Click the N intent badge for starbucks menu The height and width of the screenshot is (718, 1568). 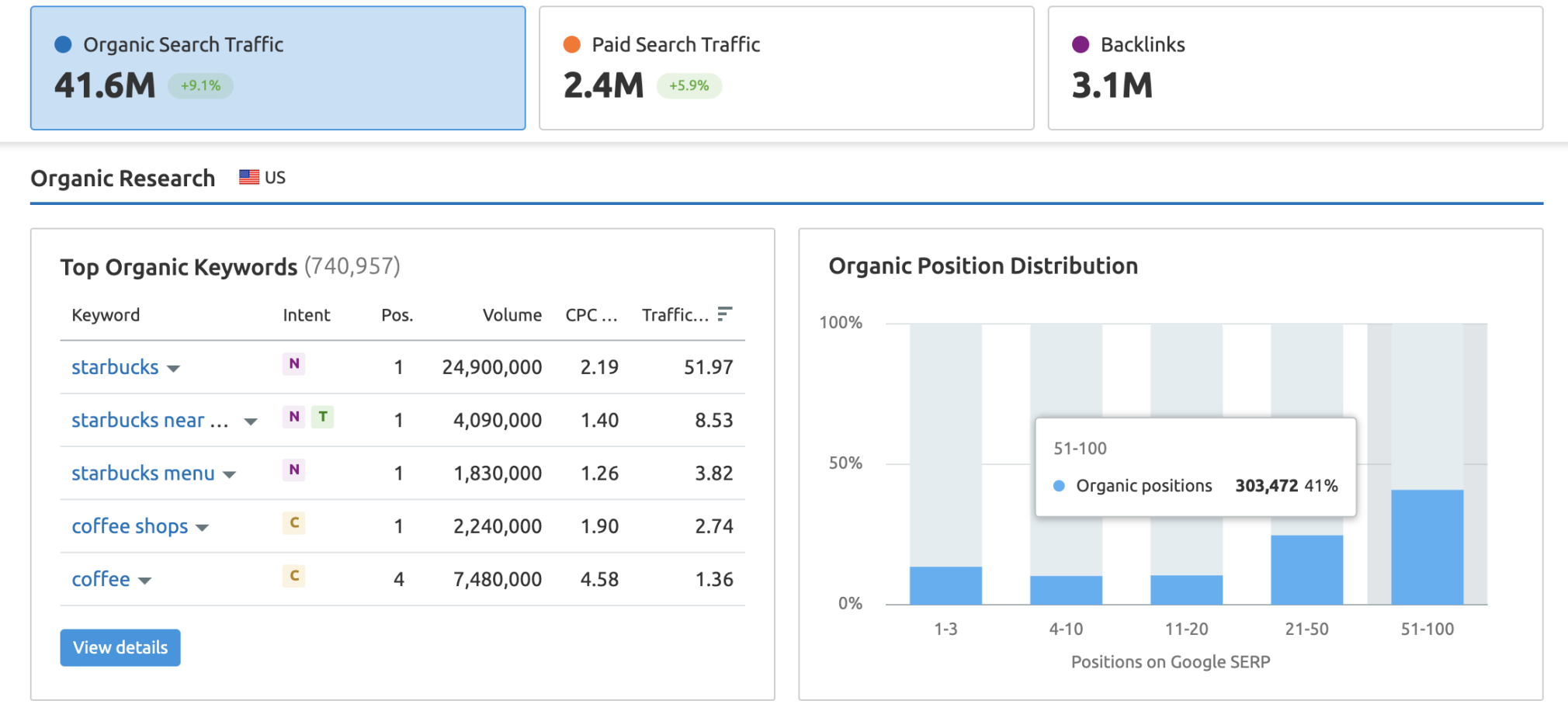[x=293, y=470]
